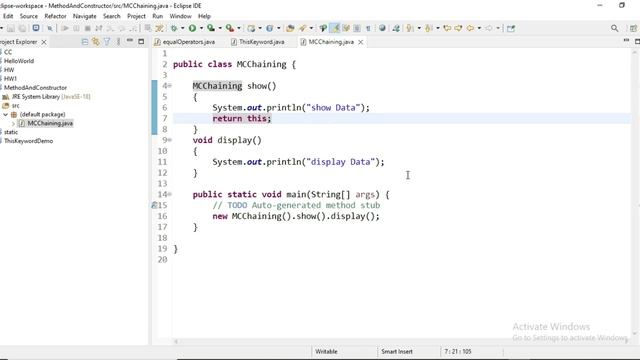This screenshot has width=640, height=360.
Task: Click the New Java Package icon
Action: 251,28
